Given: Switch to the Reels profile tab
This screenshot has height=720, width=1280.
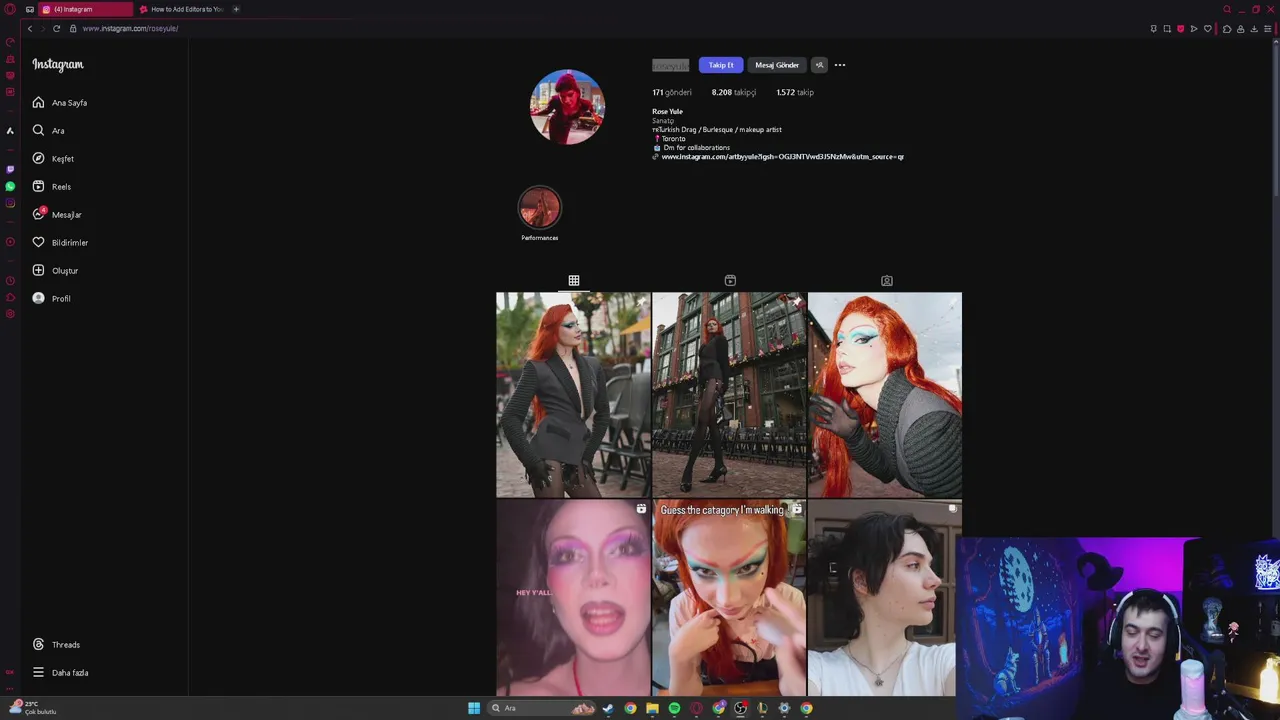Looking at the screenshot, I should pos(730,281).
